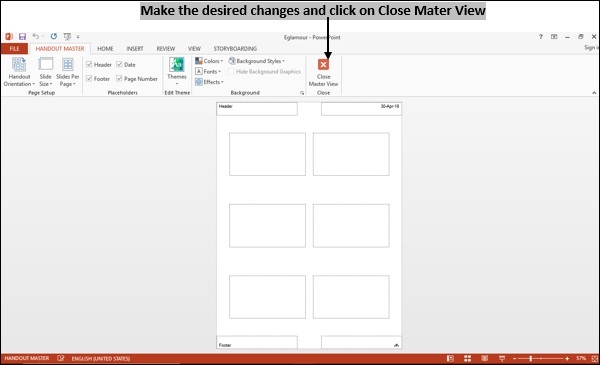Image resolution: width=600 pixels, height=365 pixels.
Task: Click the PowerPoint application icon
Action: point(9,36)
